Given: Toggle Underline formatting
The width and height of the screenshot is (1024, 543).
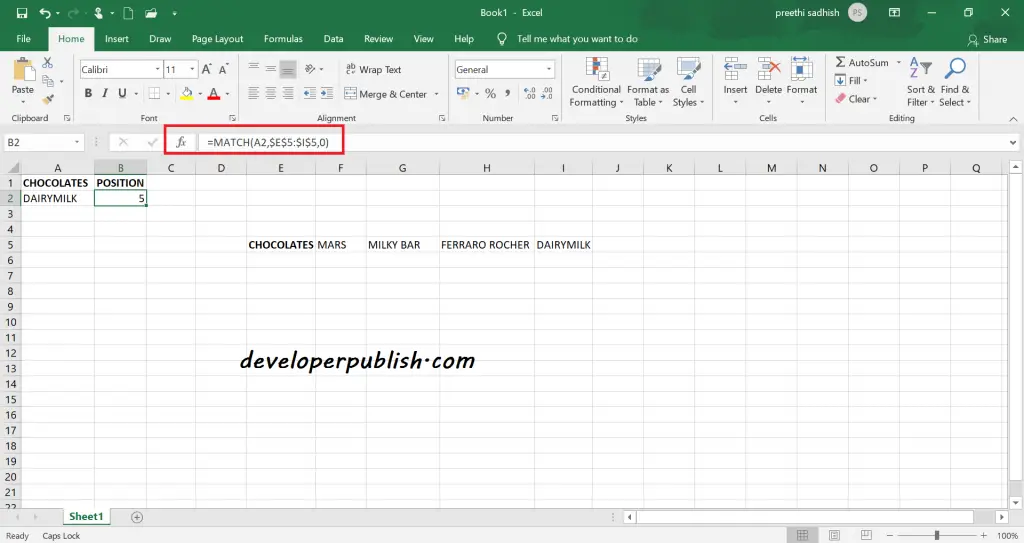Looking at the screenshot, I should 122,93.
